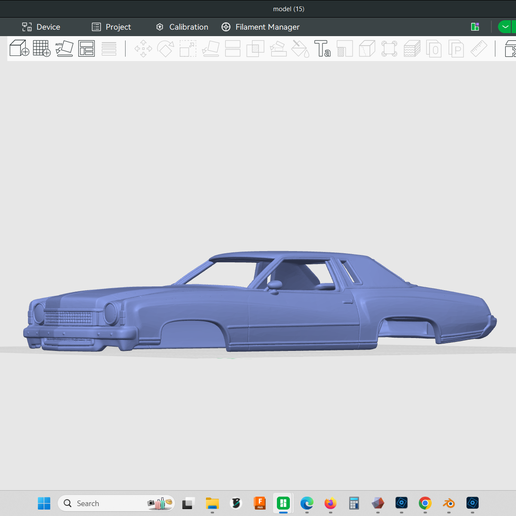Image resolution: width=516 pixels, height=516 pixels.
Task: Select the Color painting bucket tool
Action: click(x=300, y=49)
